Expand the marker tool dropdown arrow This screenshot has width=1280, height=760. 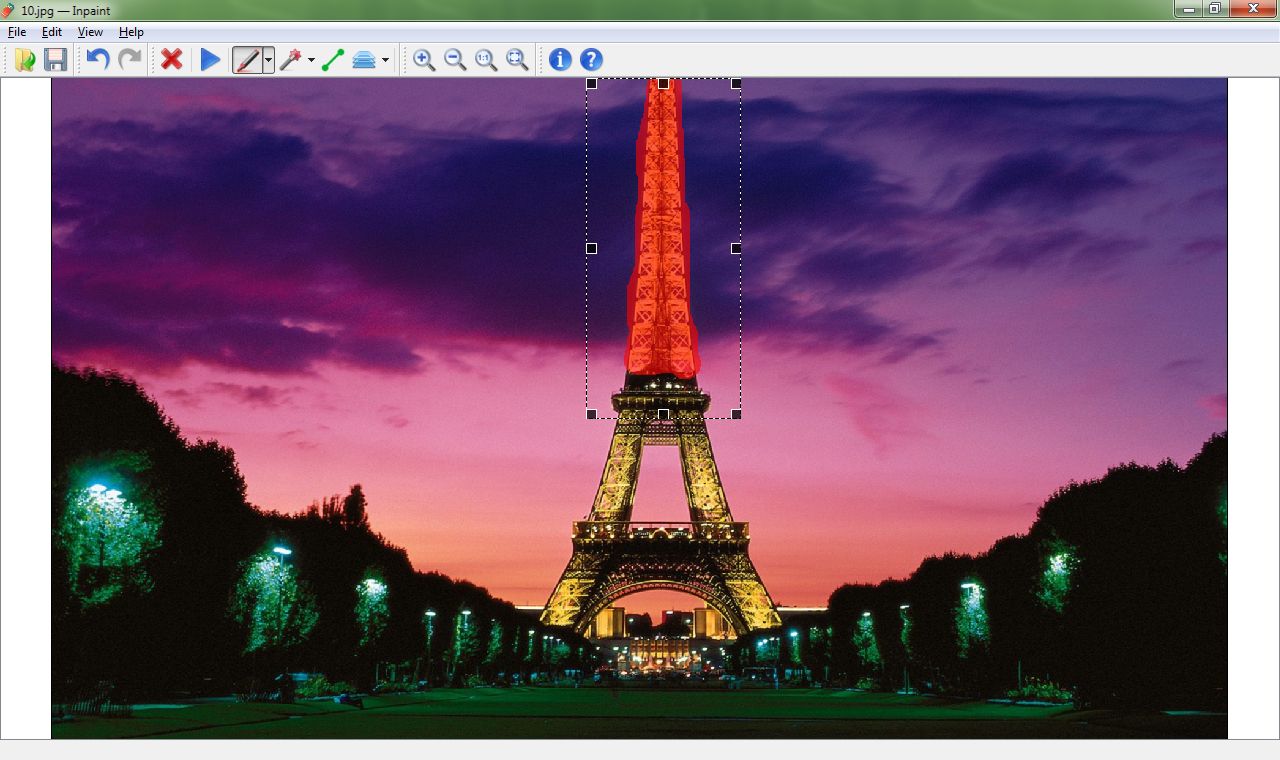coord(268,60)
